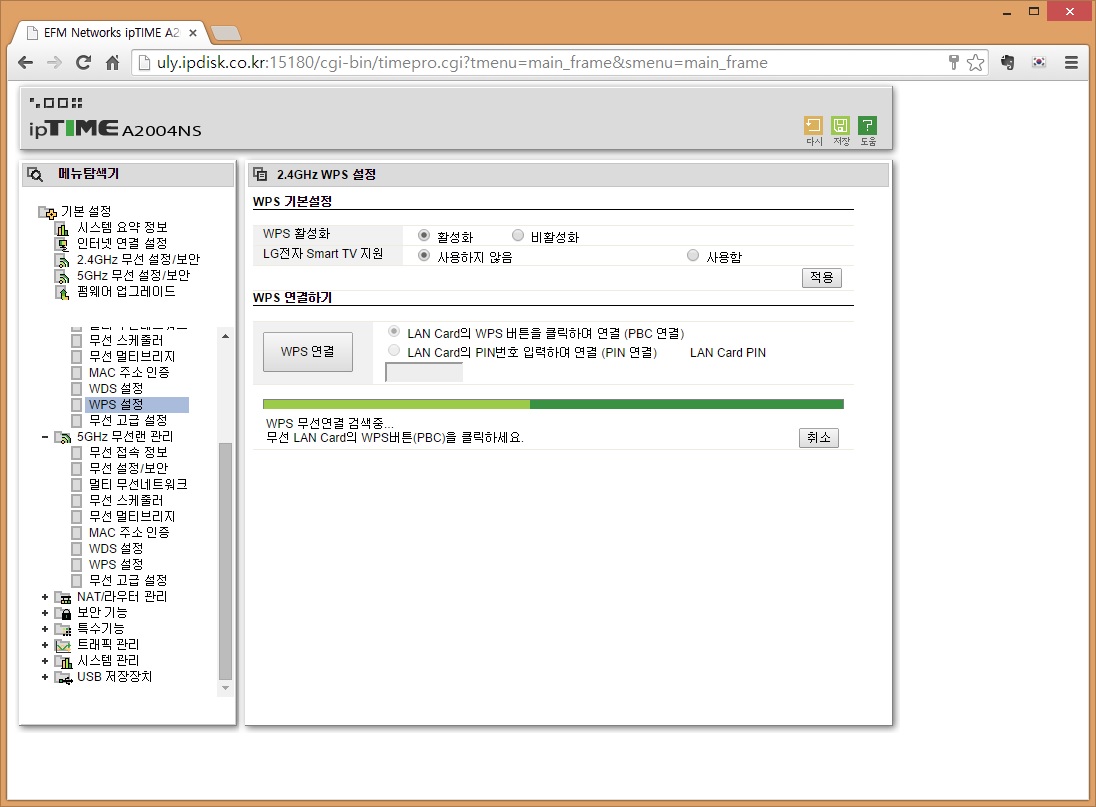1096x807 pixels.
Task: Click the 메뉴탐색기 magnifier icon
Action: 35,175
